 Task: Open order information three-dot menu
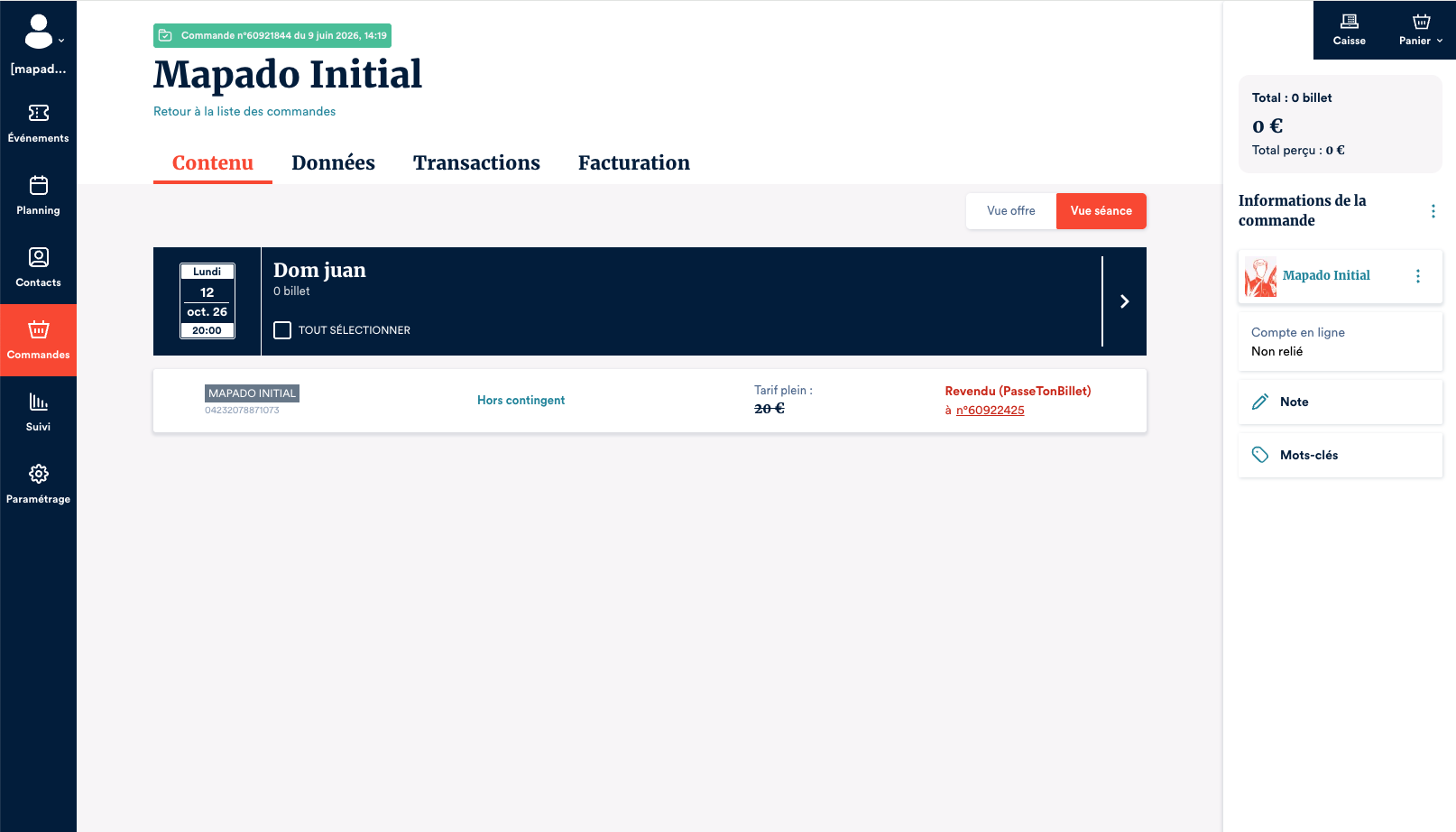click(x=1433, y=211)
